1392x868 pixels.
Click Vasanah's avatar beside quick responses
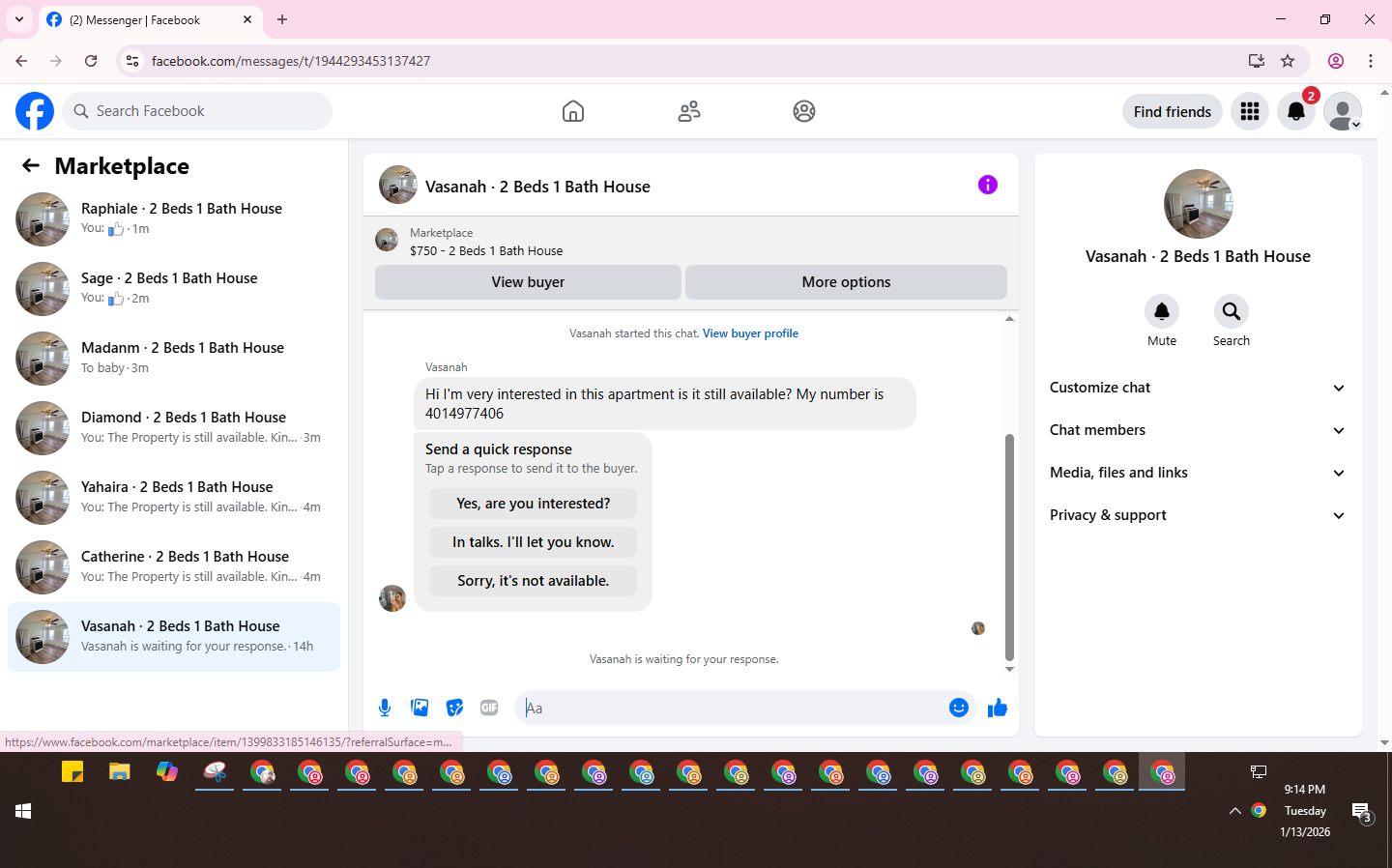[392, 598]
